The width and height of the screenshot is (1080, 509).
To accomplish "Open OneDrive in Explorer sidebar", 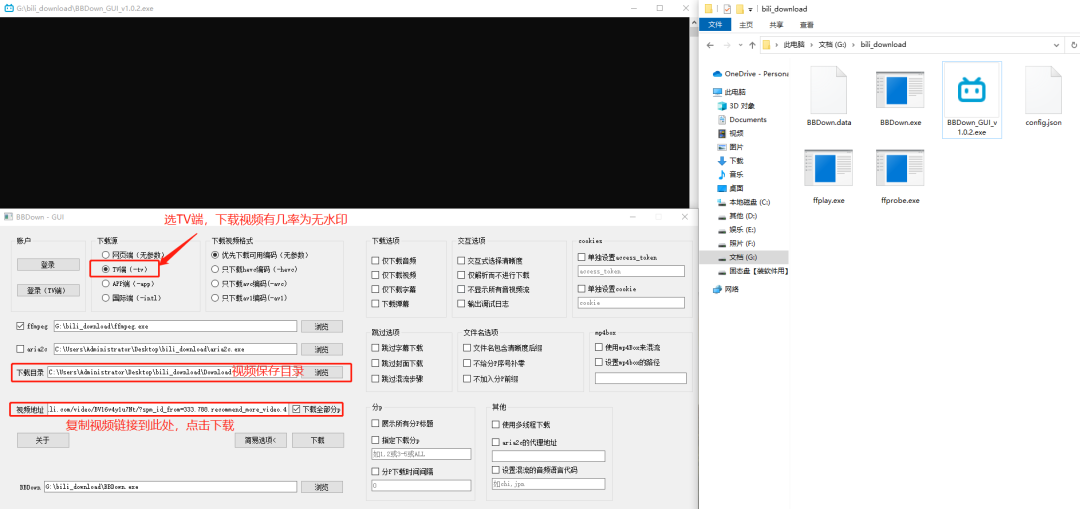I will pyautogui.click(x=751, y=74).
